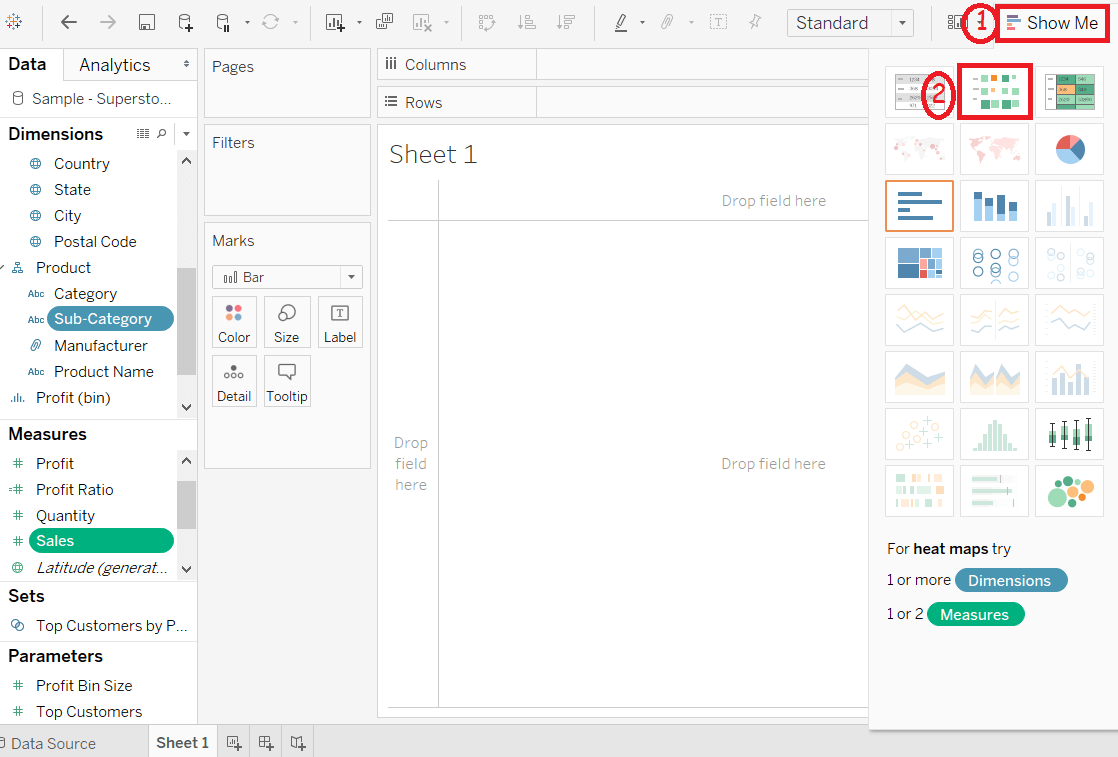The height and width of the screenshot is (757, 1118).
Task: Click the undo back arrow in toolbar
Action: click(68, 23)
